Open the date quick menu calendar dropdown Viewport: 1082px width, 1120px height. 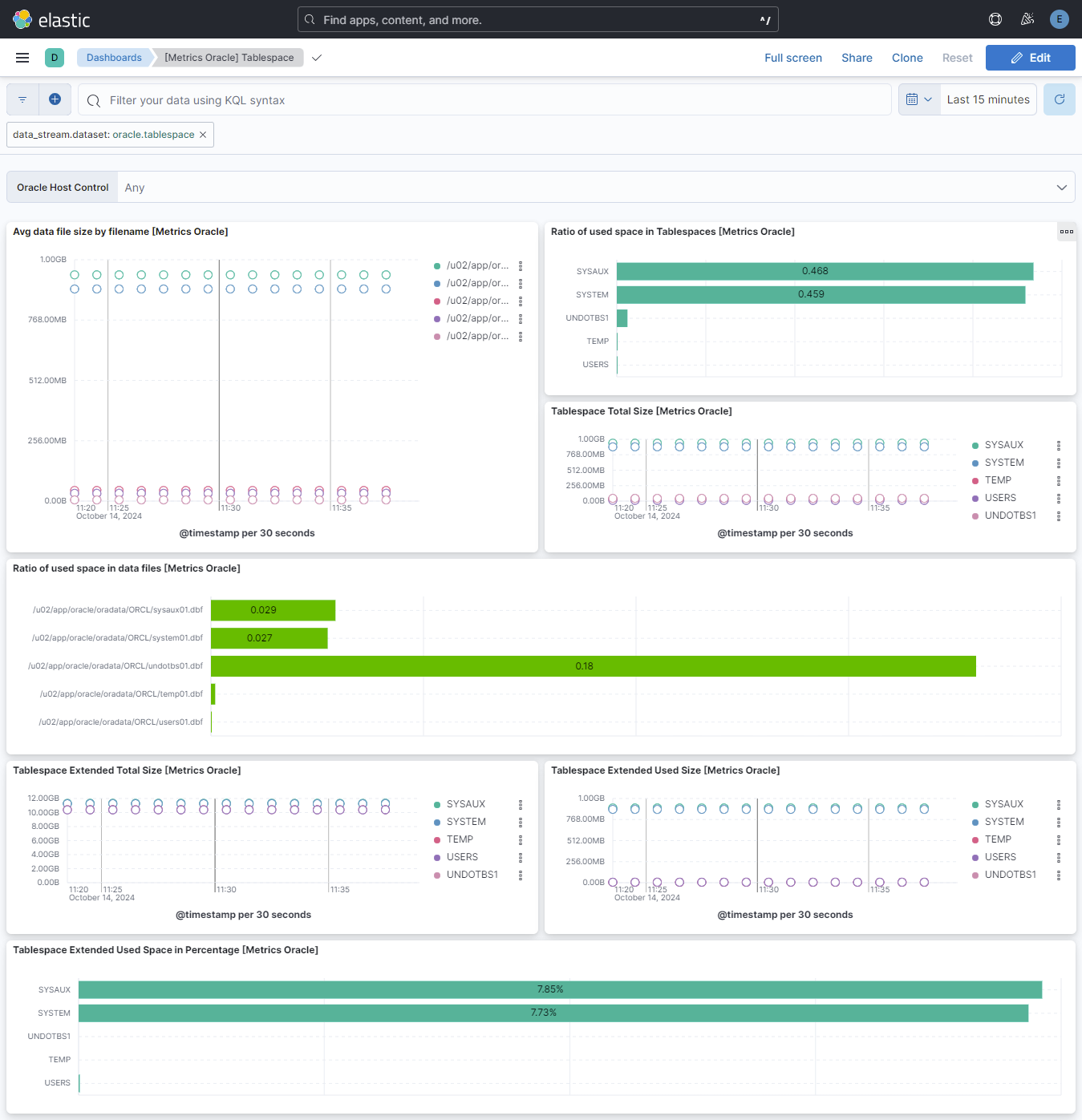coord(918,99)
